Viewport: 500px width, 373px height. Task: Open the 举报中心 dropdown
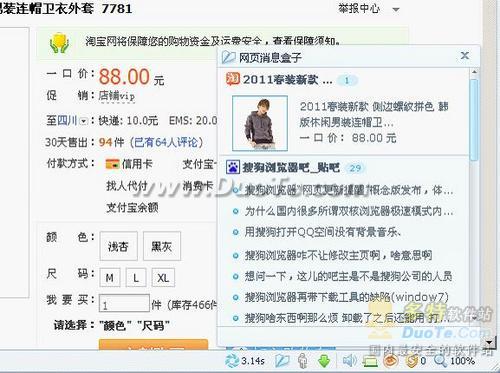[x=396, y=9]
